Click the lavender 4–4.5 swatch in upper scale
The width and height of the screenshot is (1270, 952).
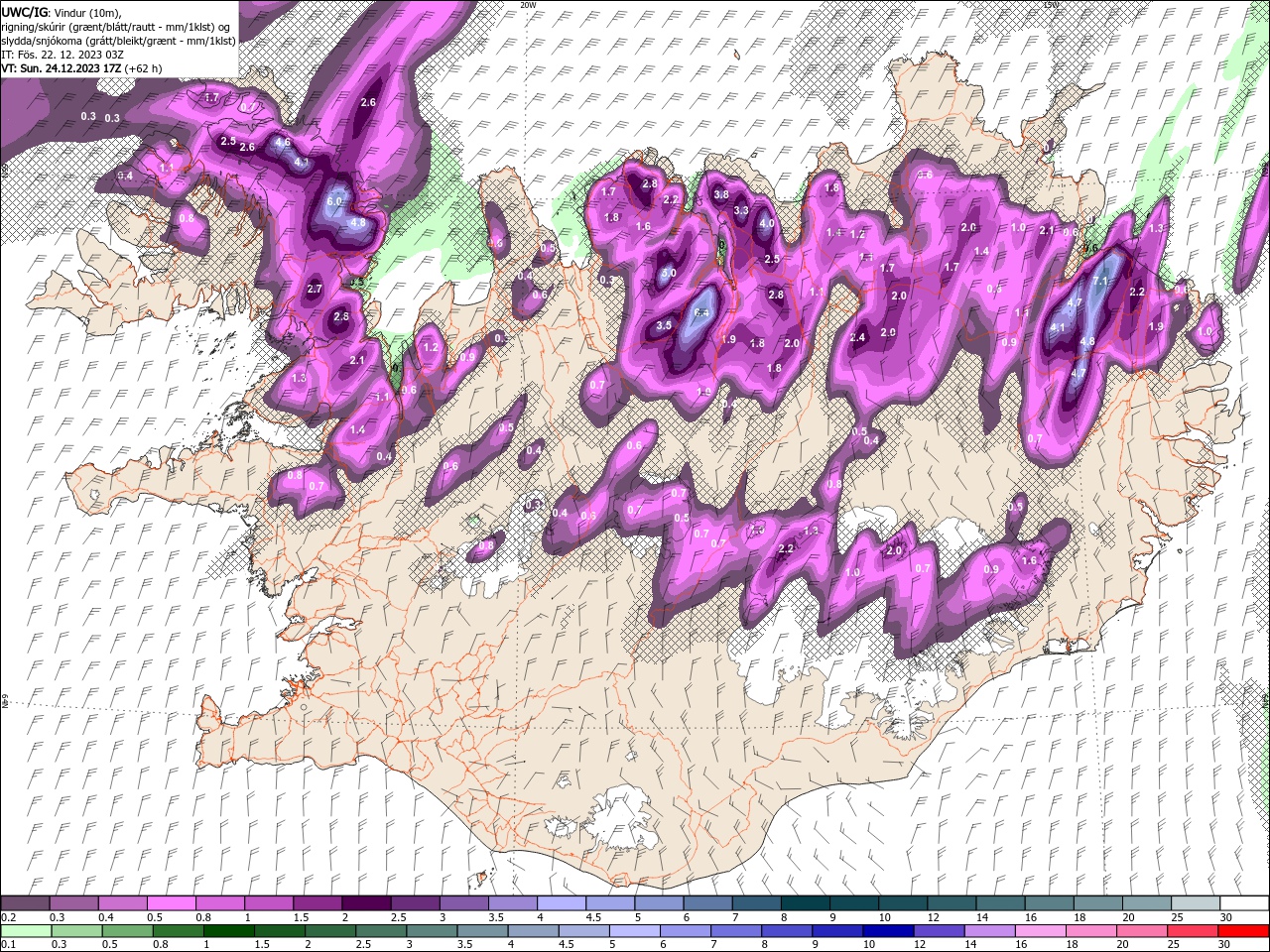[x=561, y=903]
